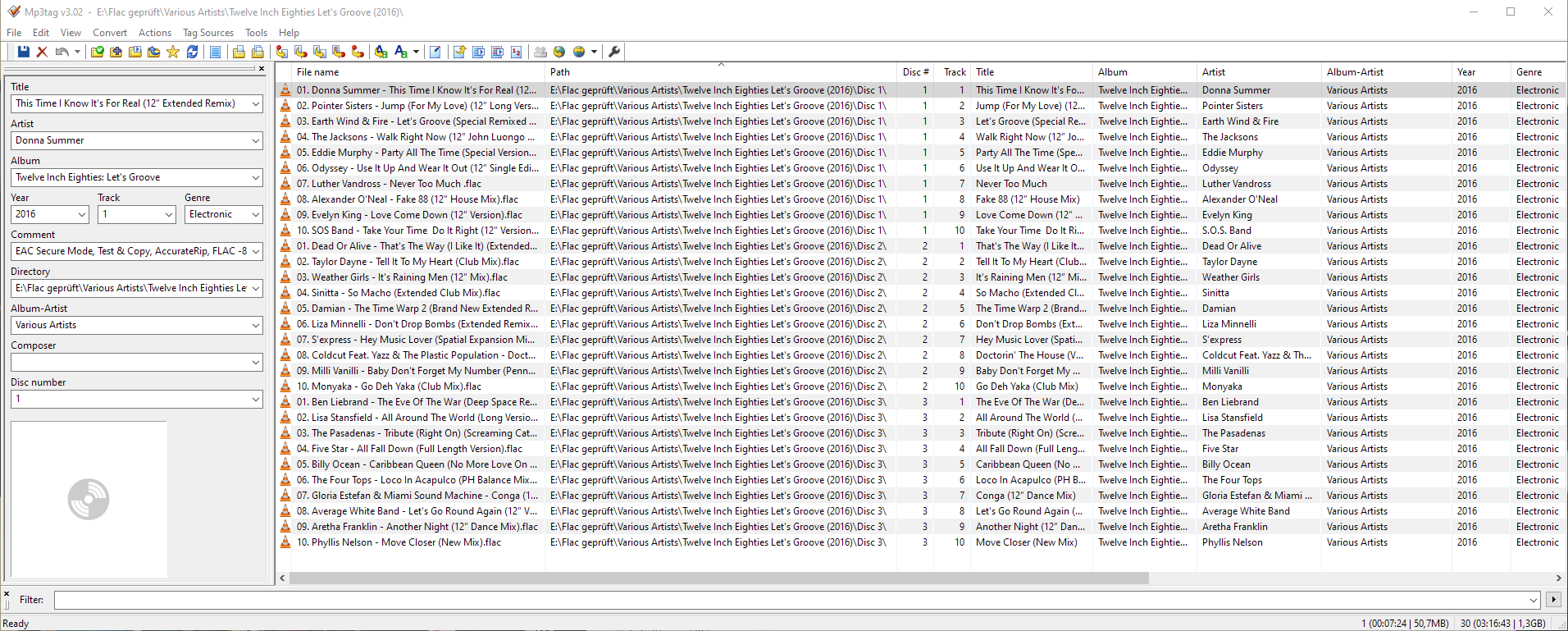The height and width of the screenshot is (631, 1568).
Task: Open Extended Tags with the notepad pencil icon
Action: [435, 52]
